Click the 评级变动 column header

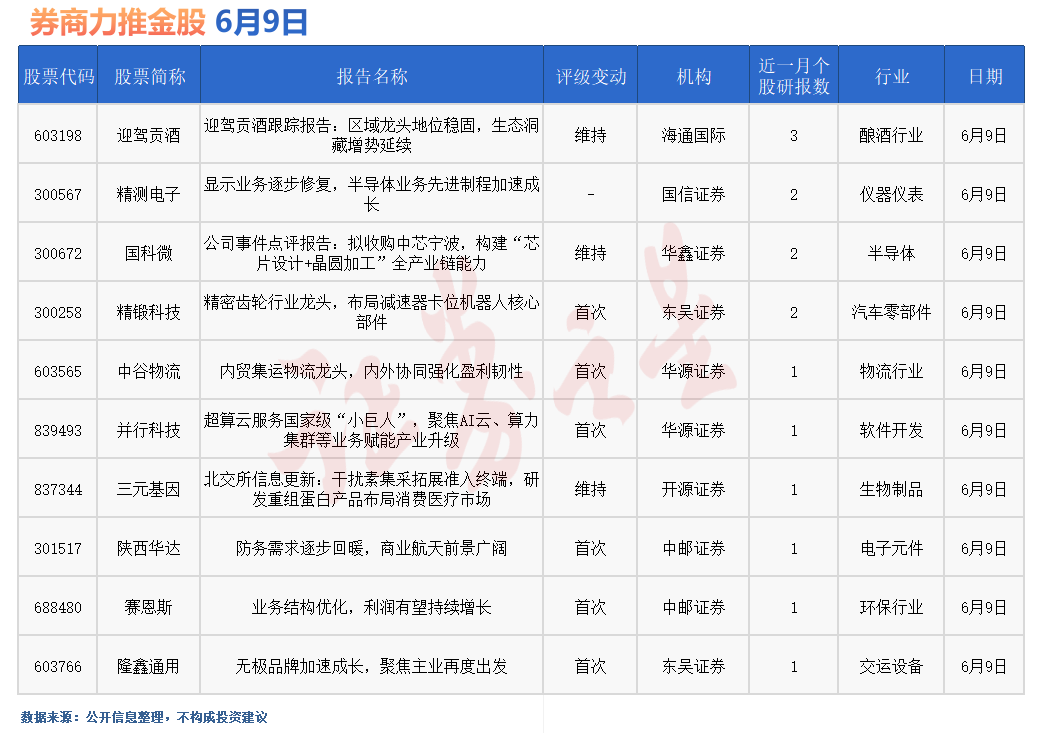coord(591,76)
